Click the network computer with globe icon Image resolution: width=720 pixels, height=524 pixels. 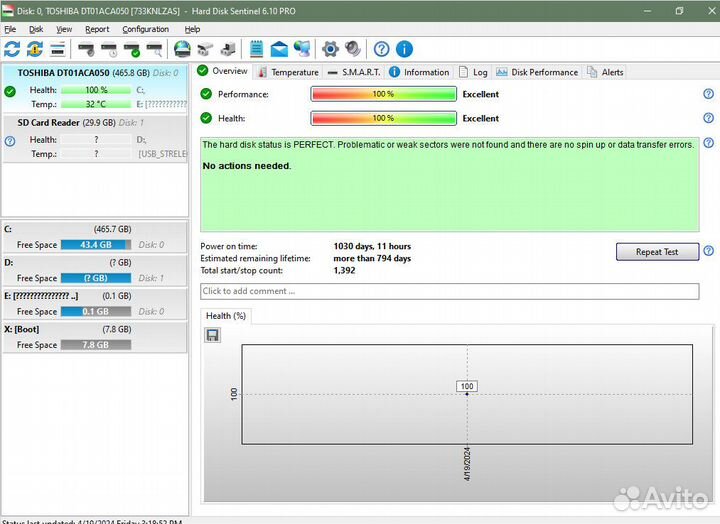(302, 49)
